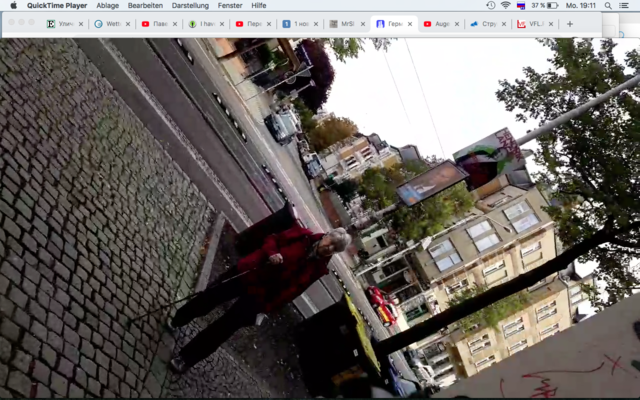Open the Darstellung menu
The width and height of the screenshot is (640, 400).
(190, 5)
